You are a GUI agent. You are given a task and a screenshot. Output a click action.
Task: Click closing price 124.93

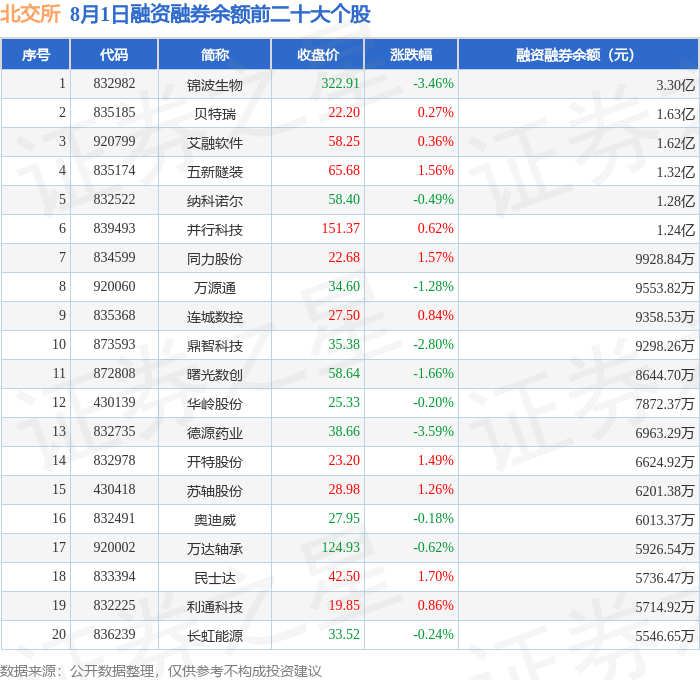click(341, 548)
